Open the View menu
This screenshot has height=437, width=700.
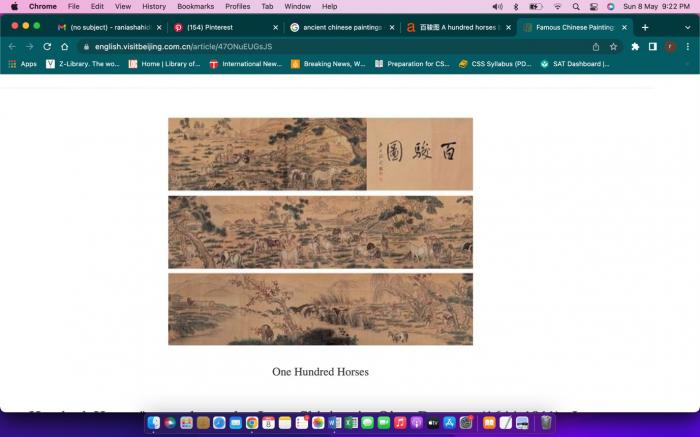pyautogui.click(x=123, y=6)
